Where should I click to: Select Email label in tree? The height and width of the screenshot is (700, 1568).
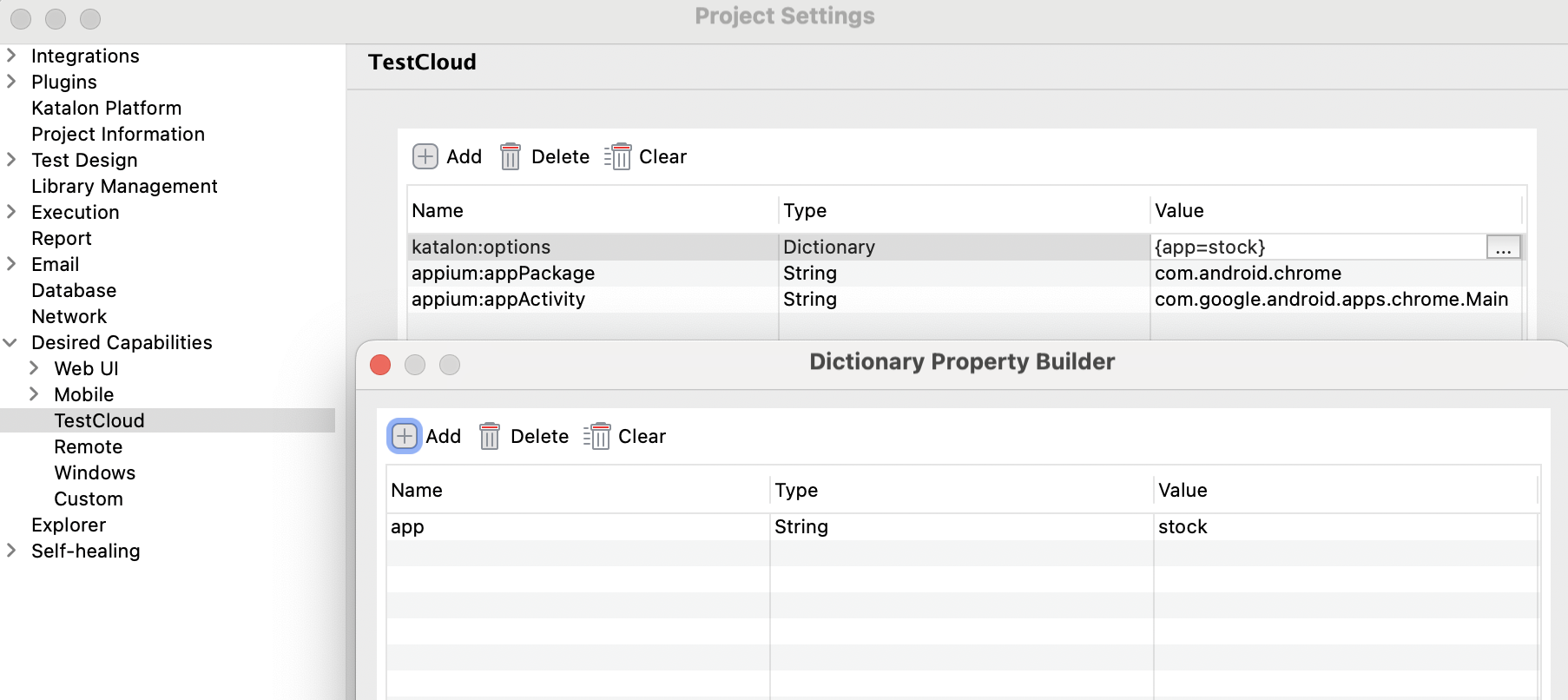click(x=56, y=264)
